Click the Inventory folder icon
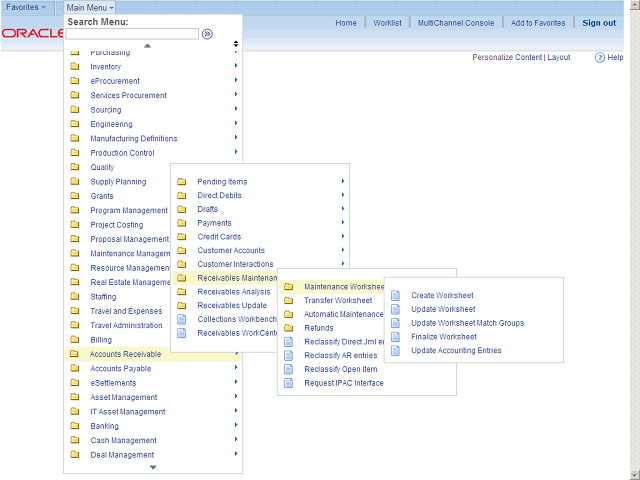Viewport: 640px width, 480px height. coord(74,67)
